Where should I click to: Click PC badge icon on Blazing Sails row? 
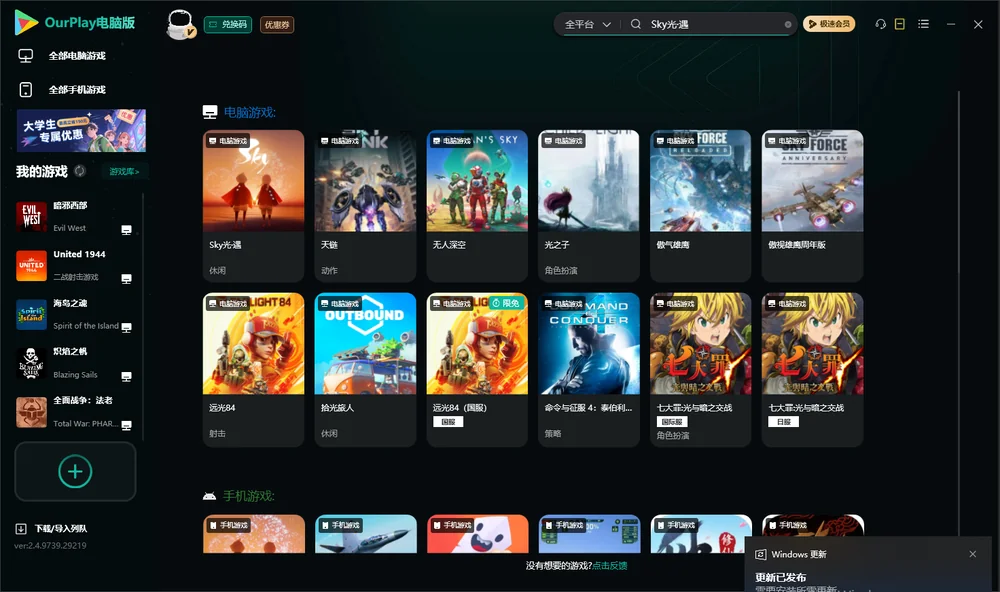click(126, 376)
